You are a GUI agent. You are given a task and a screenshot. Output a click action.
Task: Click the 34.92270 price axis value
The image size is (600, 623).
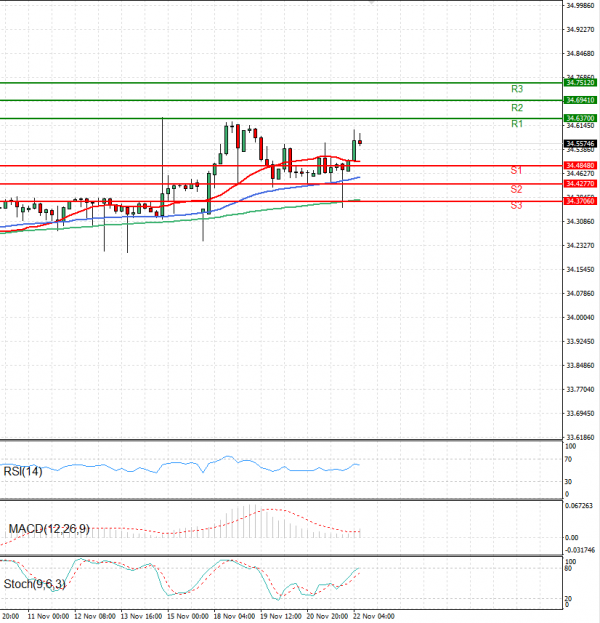580,29
